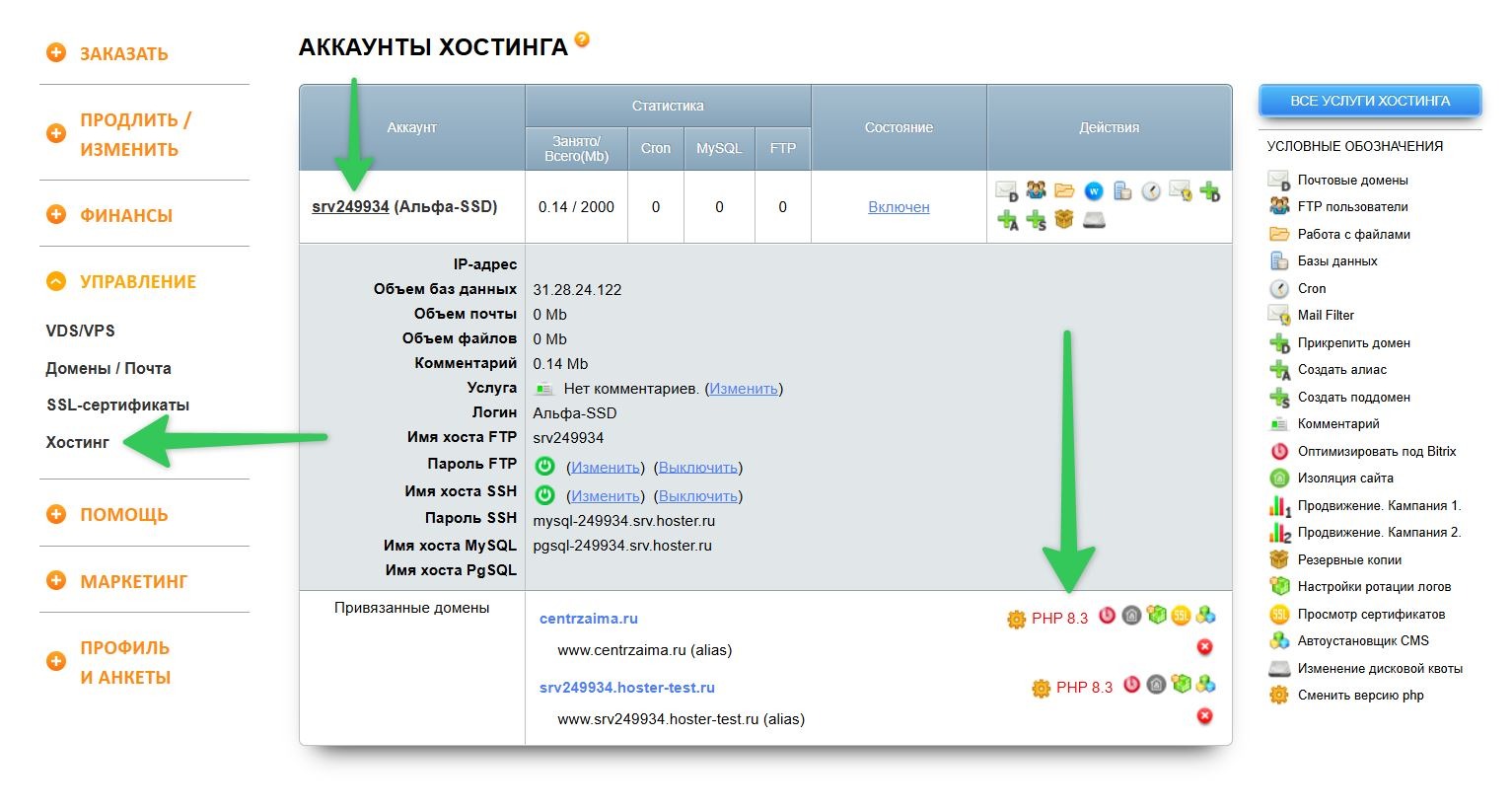Open file manager folder icon
This screenshot has height=812, width=1512.
[x=1064, y=190]
